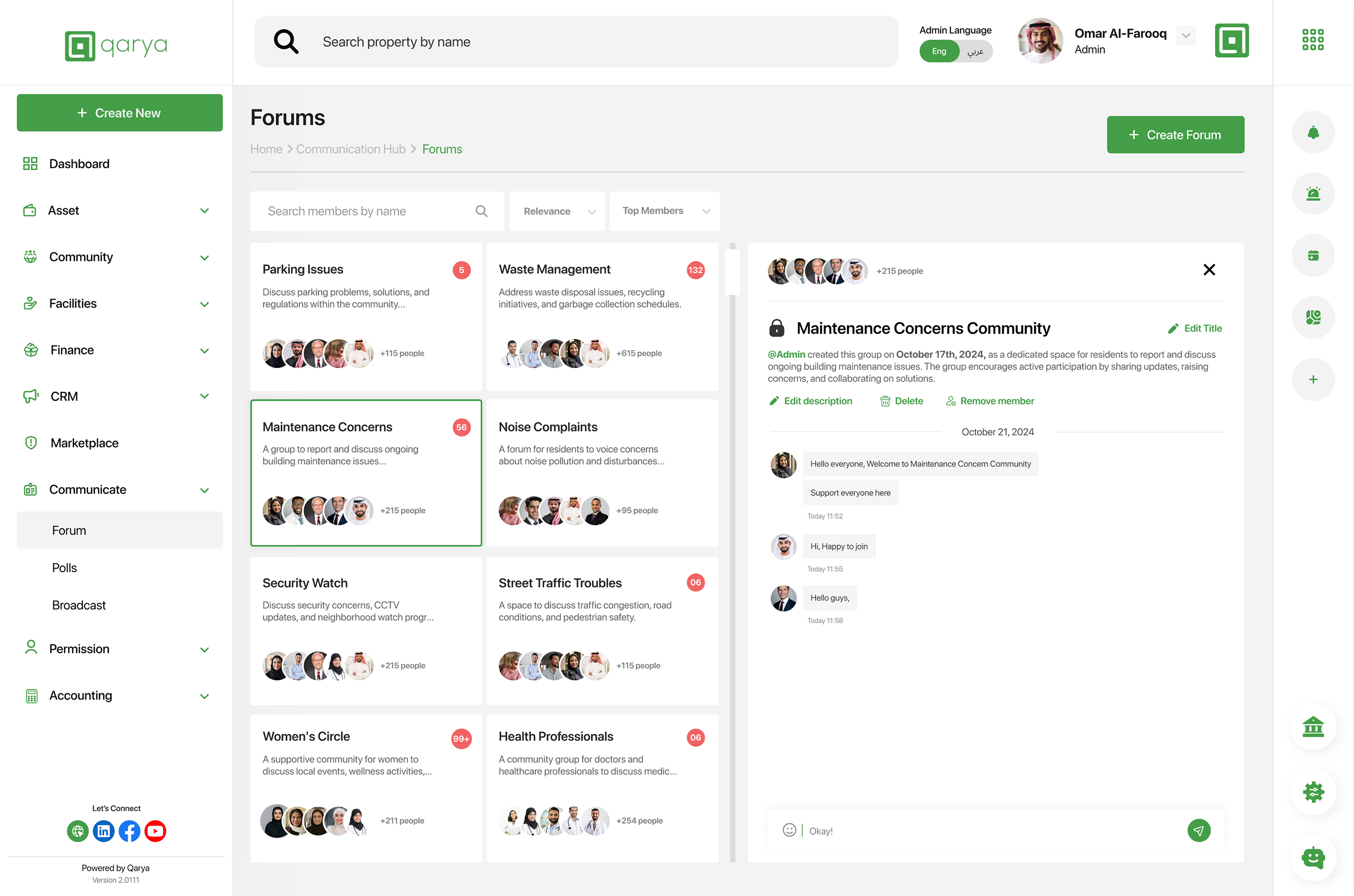Send the typed Okay! message

click(1199, 830)
